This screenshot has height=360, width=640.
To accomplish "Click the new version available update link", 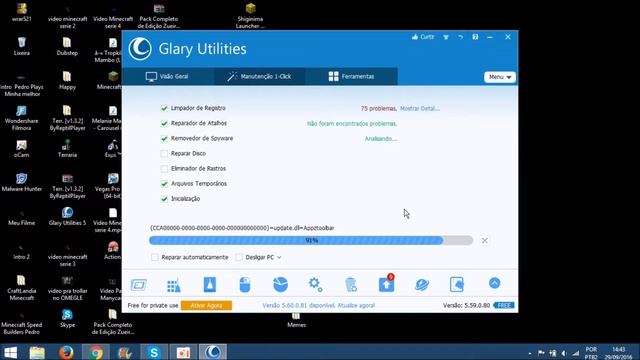I will coord(318,305).
